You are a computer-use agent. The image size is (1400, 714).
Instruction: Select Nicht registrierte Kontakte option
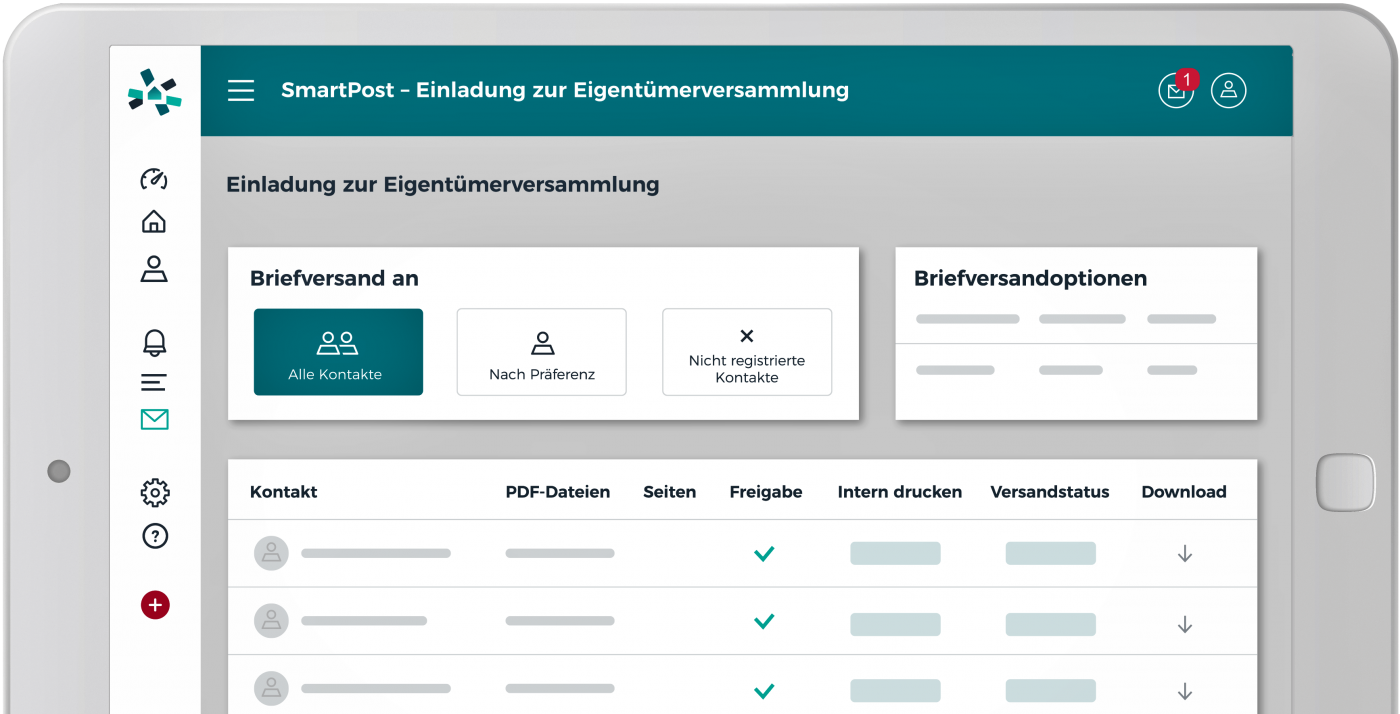[x=747, y=352]
